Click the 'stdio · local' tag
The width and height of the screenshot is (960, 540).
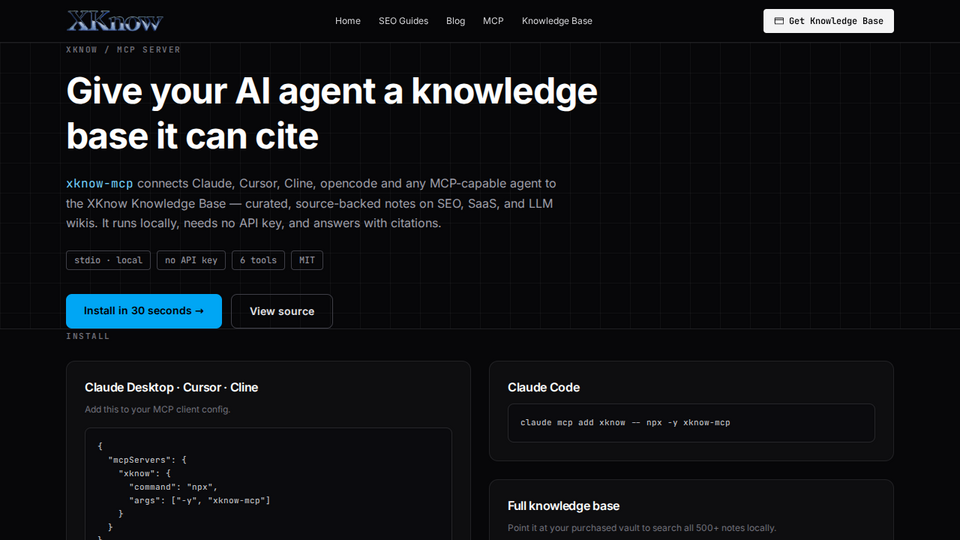coord(108,260)
